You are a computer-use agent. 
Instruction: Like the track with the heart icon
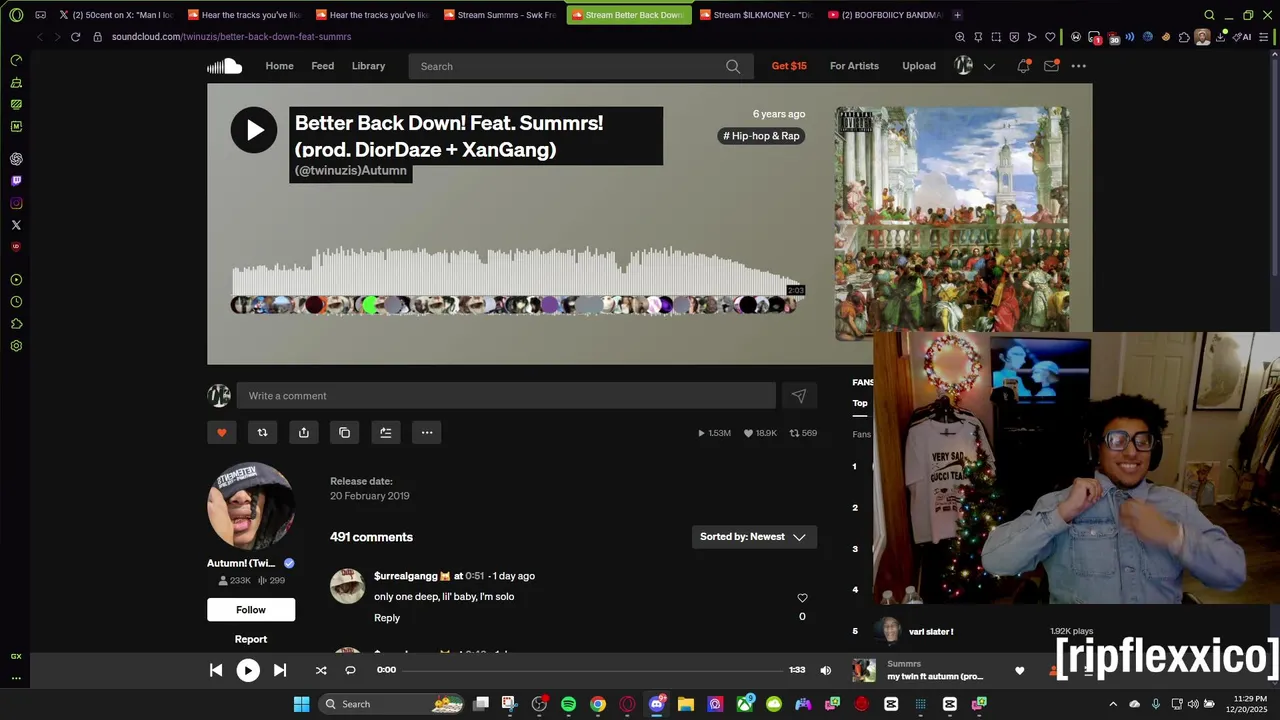pyautogui.click(x=222, y=433)
